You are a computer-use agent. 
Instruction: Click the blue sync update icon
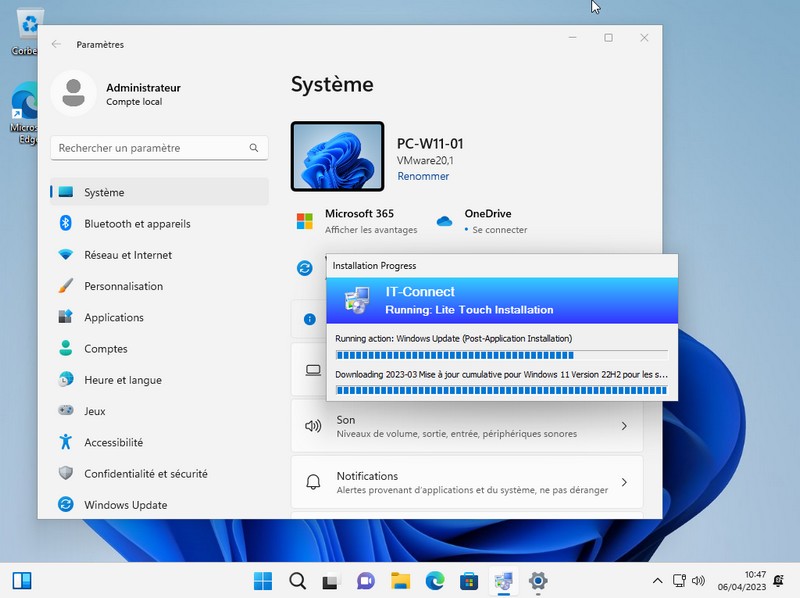click(x=305, y=268)
